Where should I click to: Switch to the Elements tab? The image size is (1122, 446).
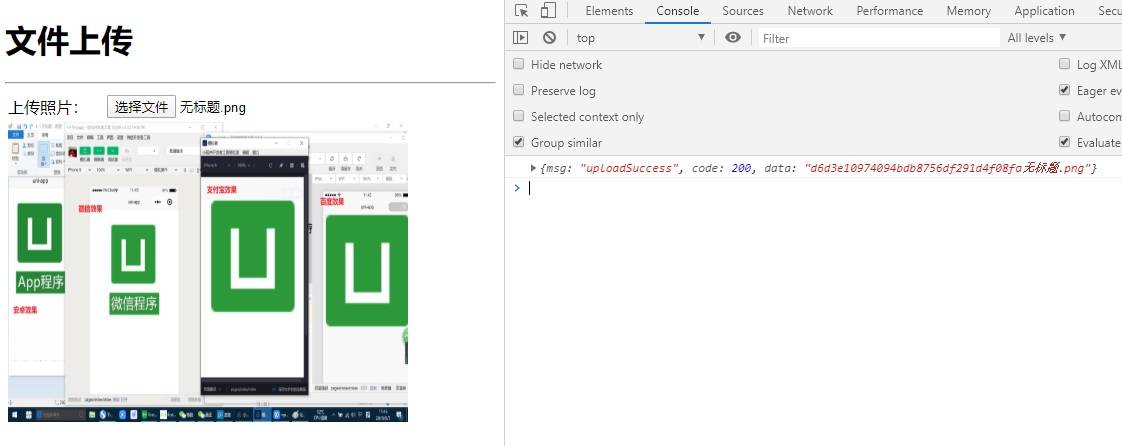point(609,11)
